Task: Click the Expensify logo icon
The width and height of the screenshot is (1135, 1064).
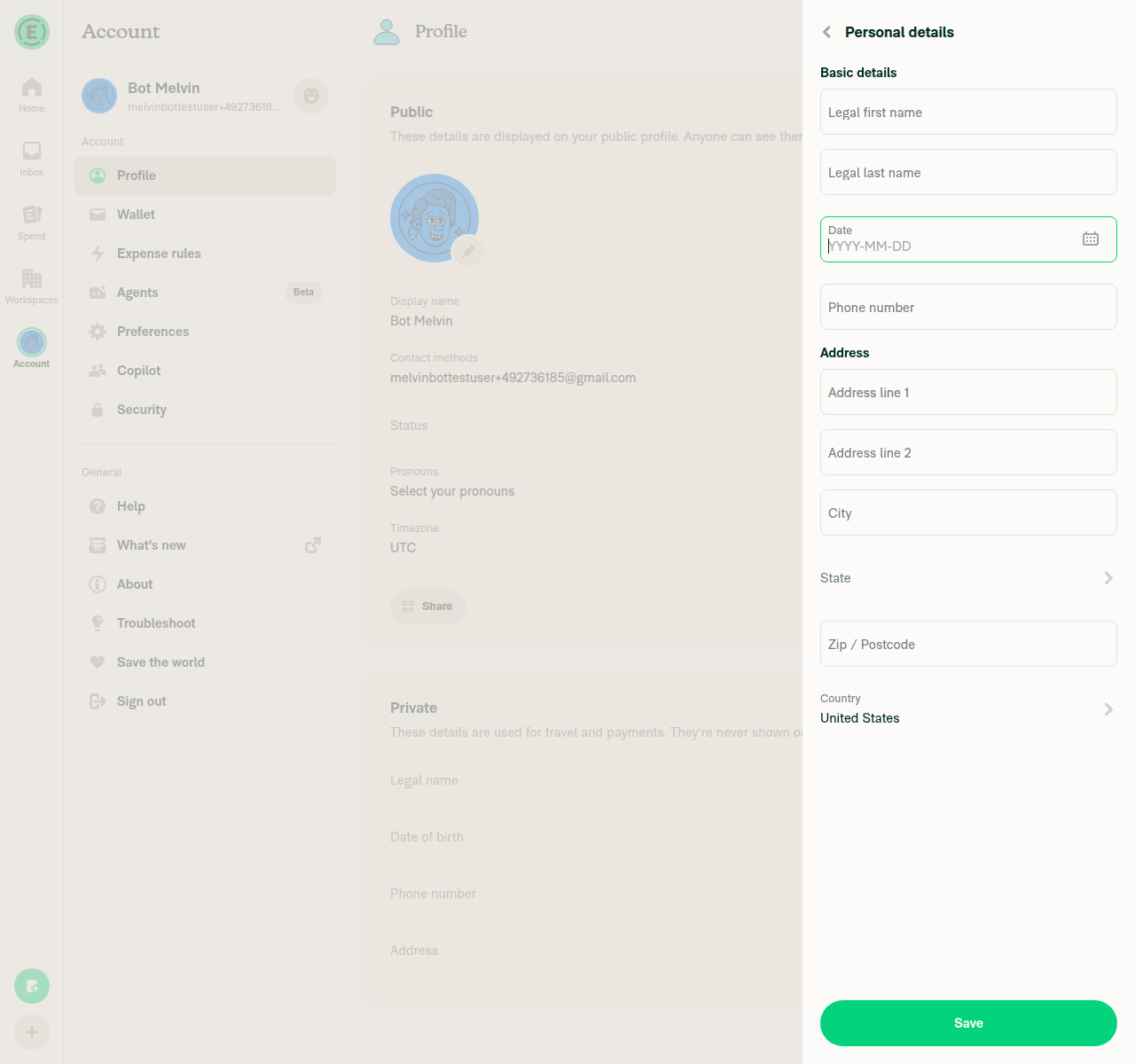Action: [32, 32]
